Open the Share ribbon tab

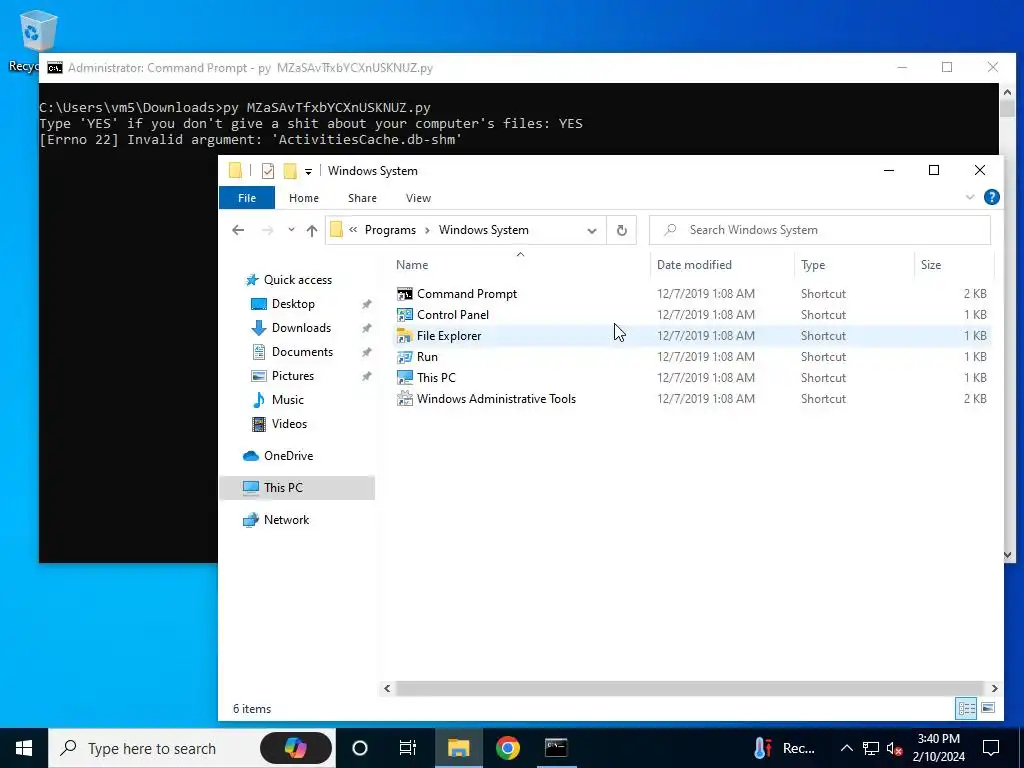click(x=362, y=198)
